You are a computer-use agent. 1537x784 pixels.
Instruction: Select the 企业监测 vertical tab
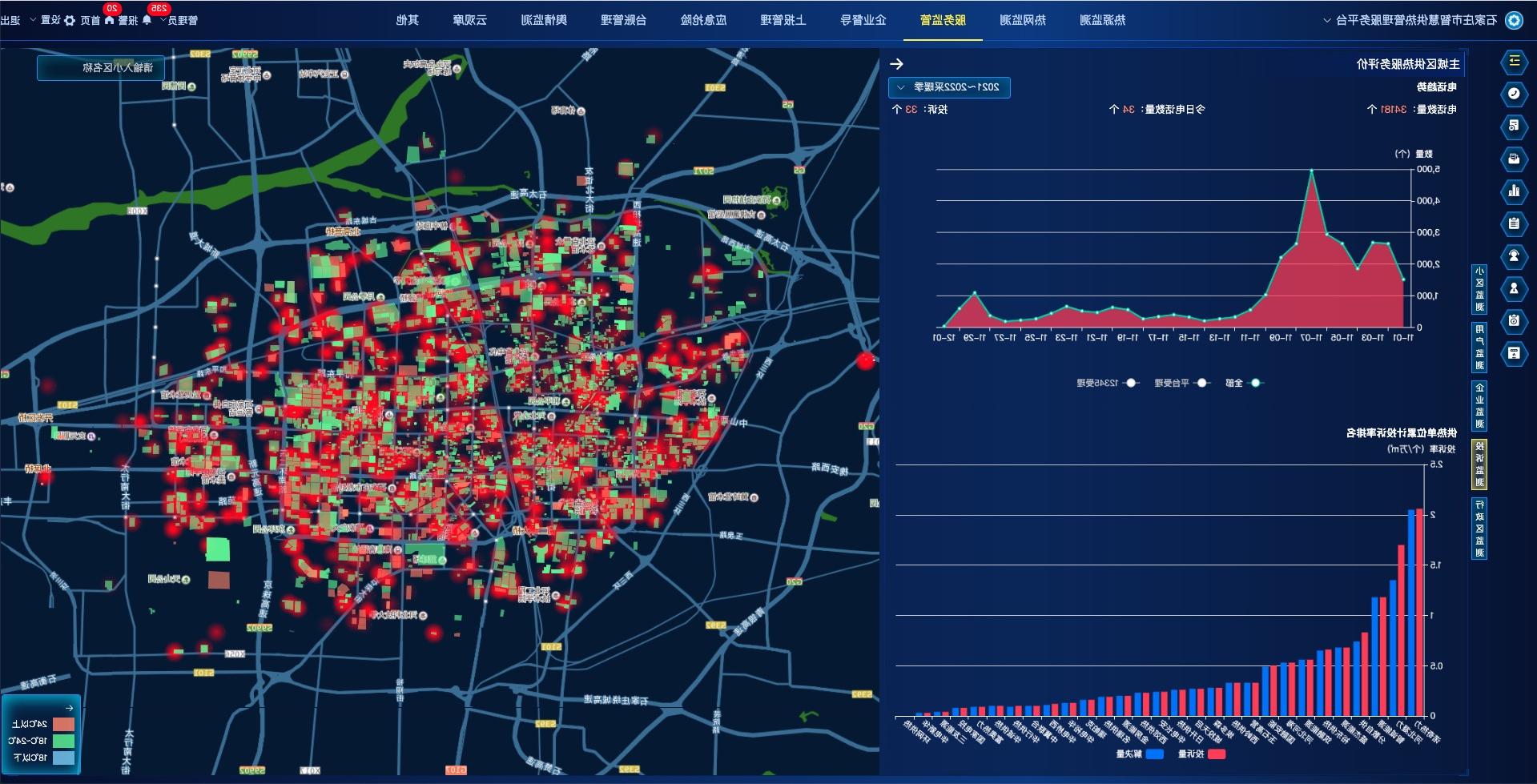coord(1479,406)
